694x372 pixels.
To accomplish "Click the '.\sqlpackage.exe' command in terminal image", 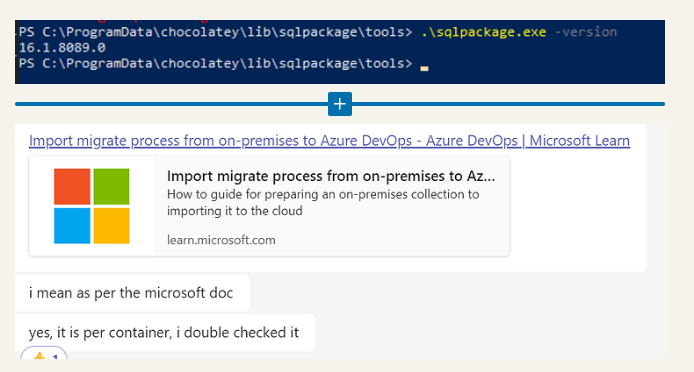I will [483, 32].
